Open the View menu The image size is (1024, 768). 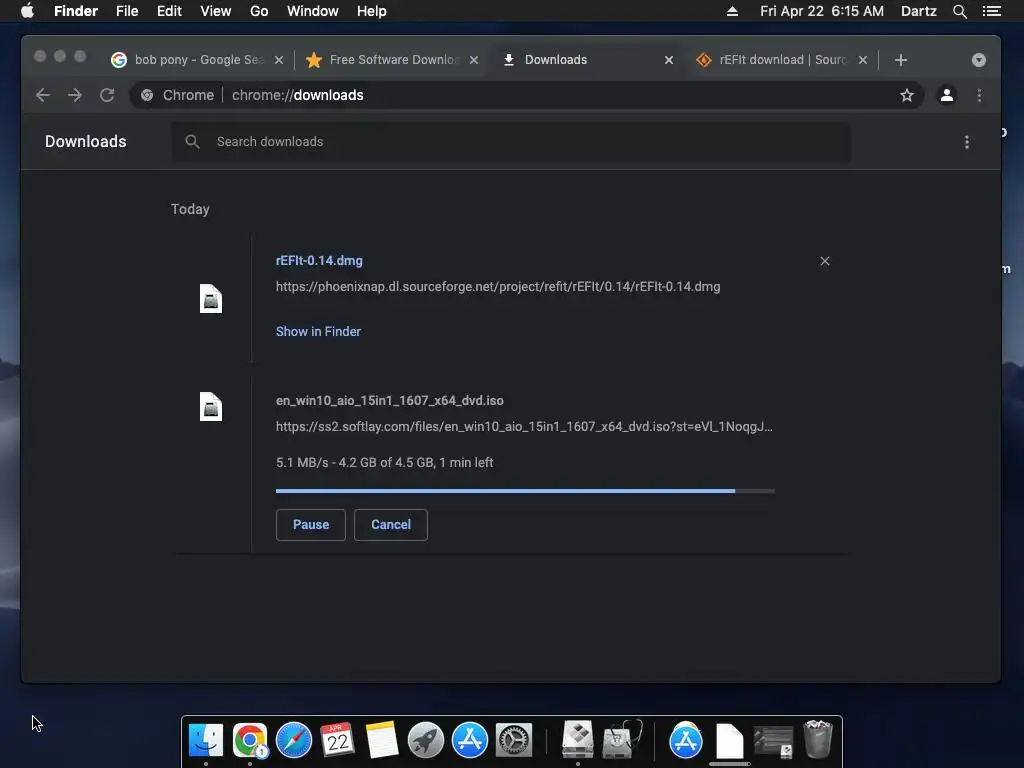coord(216,11)
